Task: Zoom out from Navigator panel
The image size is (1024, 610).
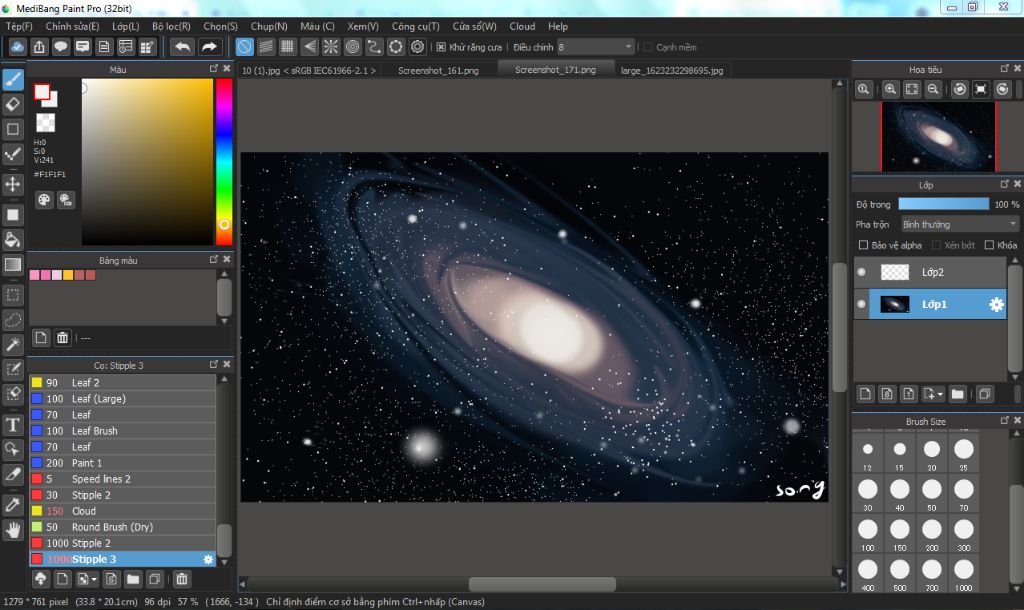Action: [933, 89]
